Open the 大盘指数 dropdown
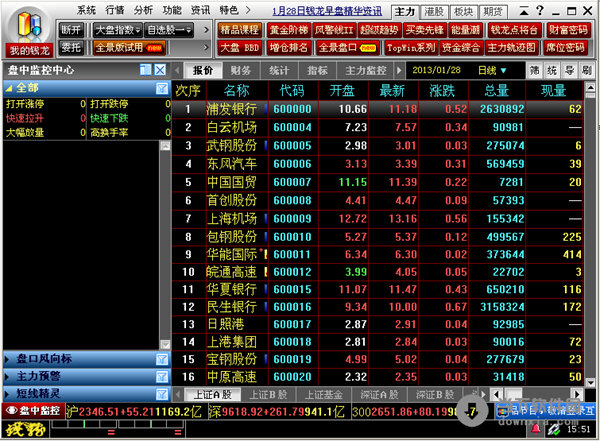The width and height of the screenshot is (600, 441). (x=117, y=30)
